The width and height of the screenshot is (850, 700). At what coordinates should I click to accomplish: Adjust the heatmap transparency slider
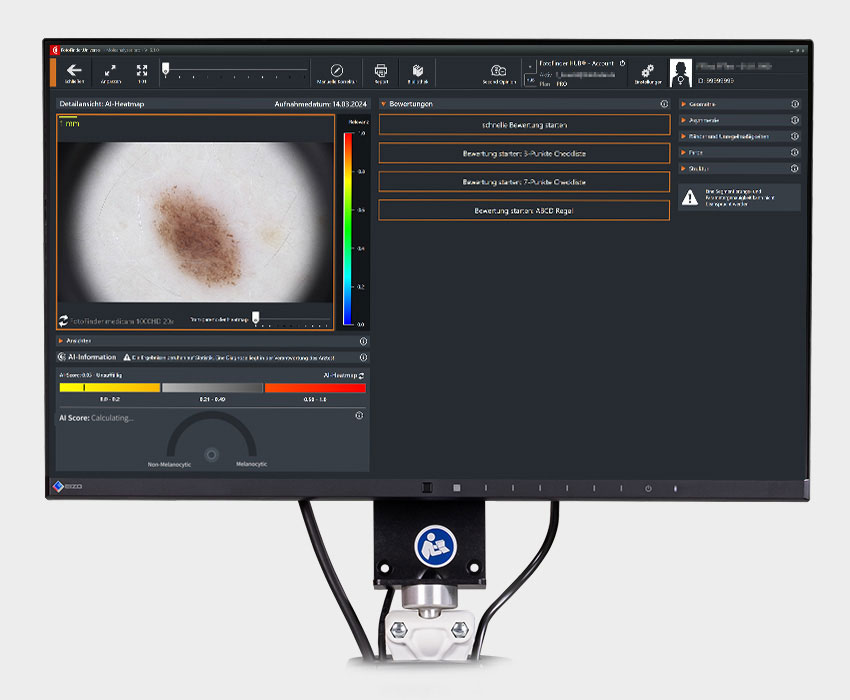(x=256, y=317)
